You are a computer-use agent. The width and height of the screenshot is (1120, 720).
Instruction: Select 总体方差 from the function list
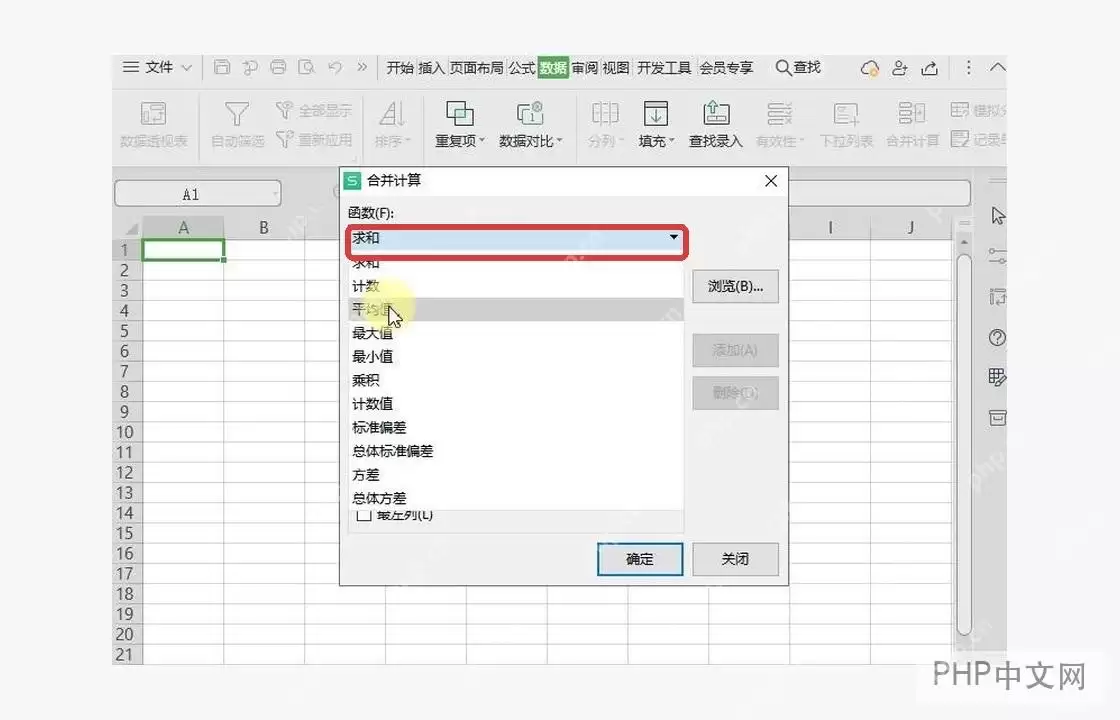coord(516,498)
